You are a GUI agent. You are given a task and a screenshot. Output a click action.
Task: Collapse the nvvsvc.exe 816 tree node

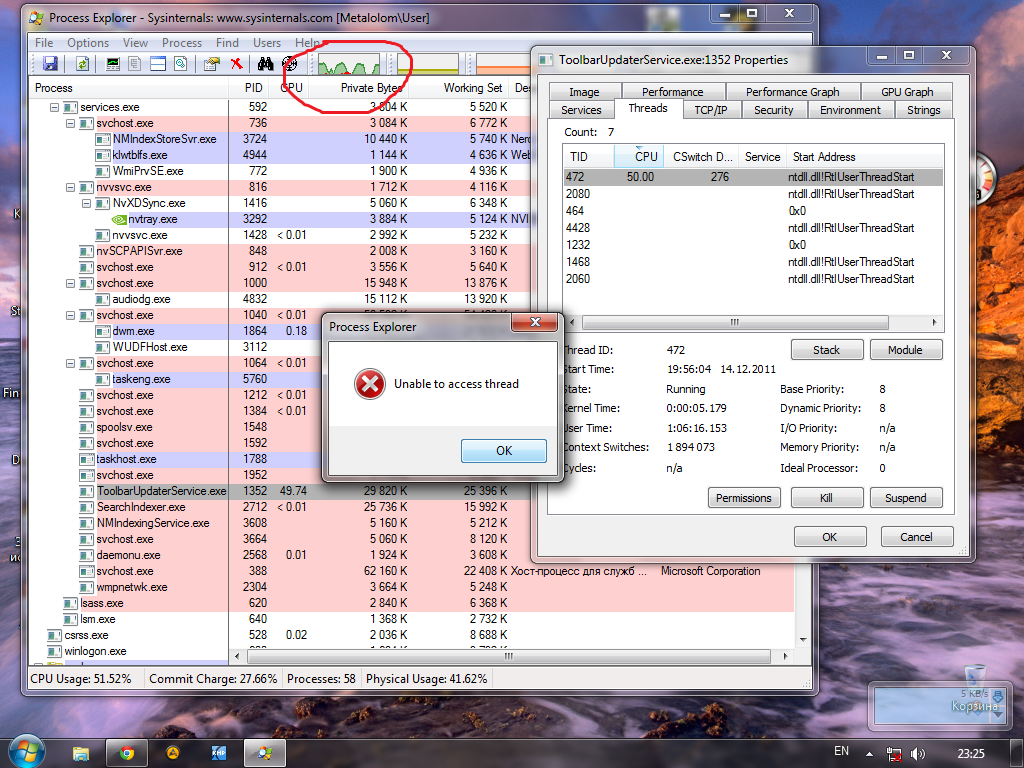[71, 187]
